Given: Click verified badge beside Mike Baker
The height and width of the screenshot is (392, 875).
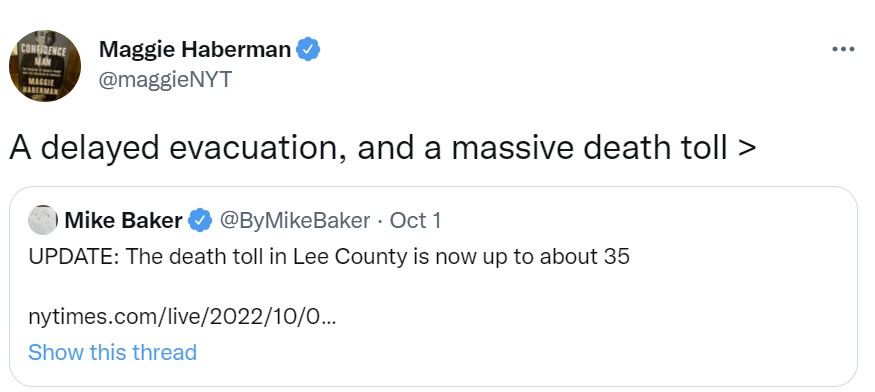Looking at the screenshot, I should 200,221.
